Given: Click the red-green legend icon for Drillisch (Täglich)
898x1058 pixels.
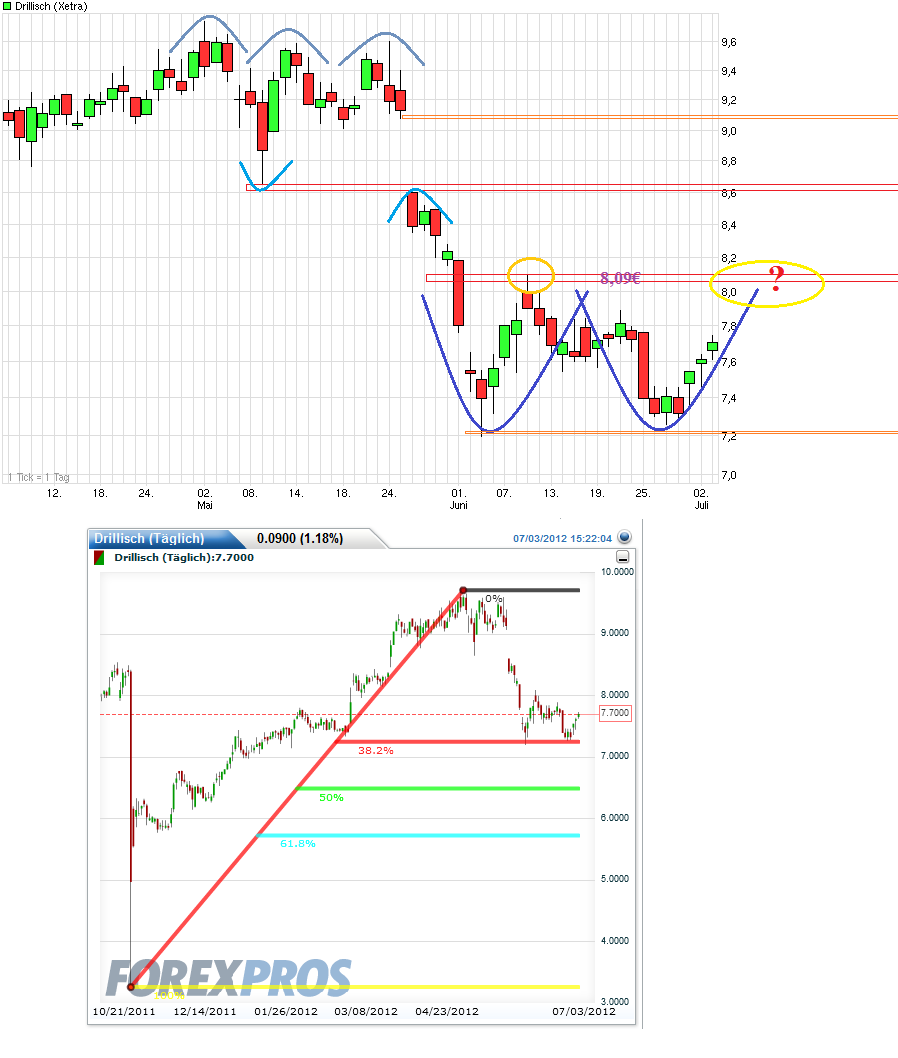Looking at the screenshot, I should click(x=99, y=557).
